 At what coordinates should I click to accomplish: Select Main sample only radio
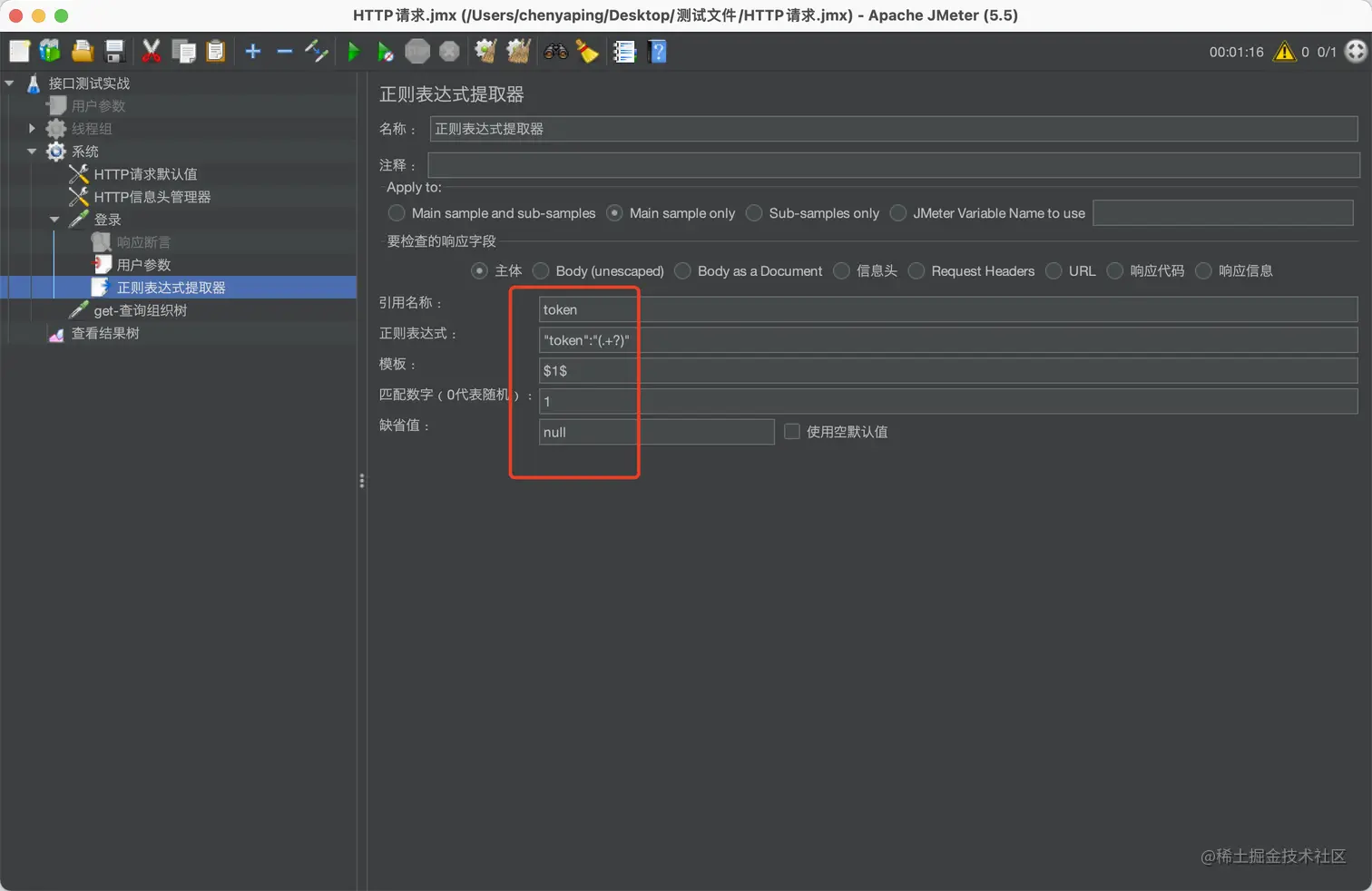(x=614, y=213)
